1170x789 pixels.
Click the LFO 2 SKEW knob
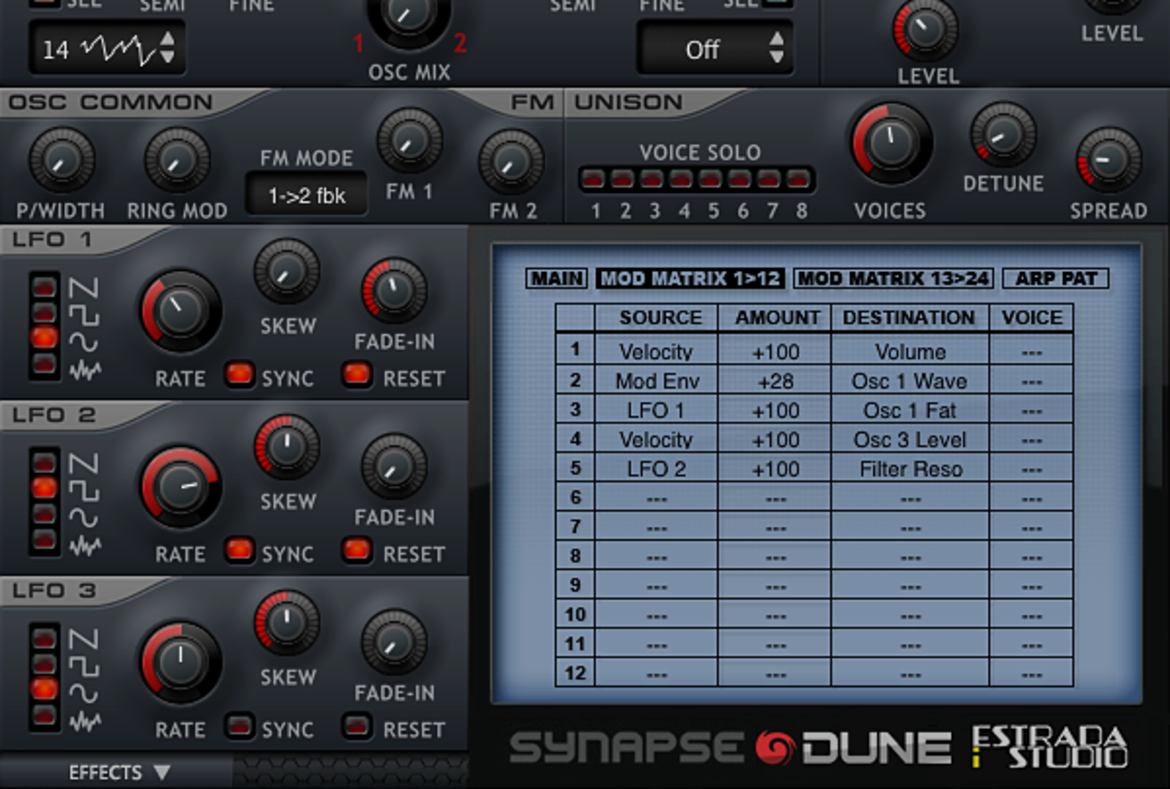coord(287,447)
